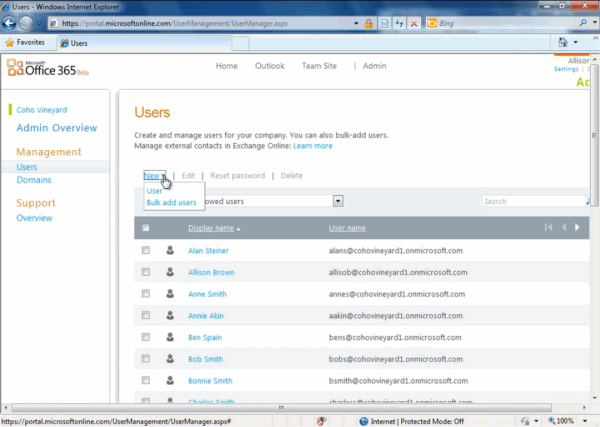Click the user icon beside Bob Smith
This screenshot has height=427, width=600.
pyautogui.click(x=170, y=359)
